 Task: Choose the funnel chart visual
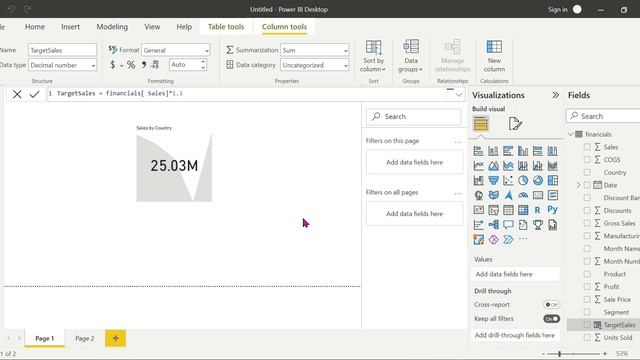point(493,180)
